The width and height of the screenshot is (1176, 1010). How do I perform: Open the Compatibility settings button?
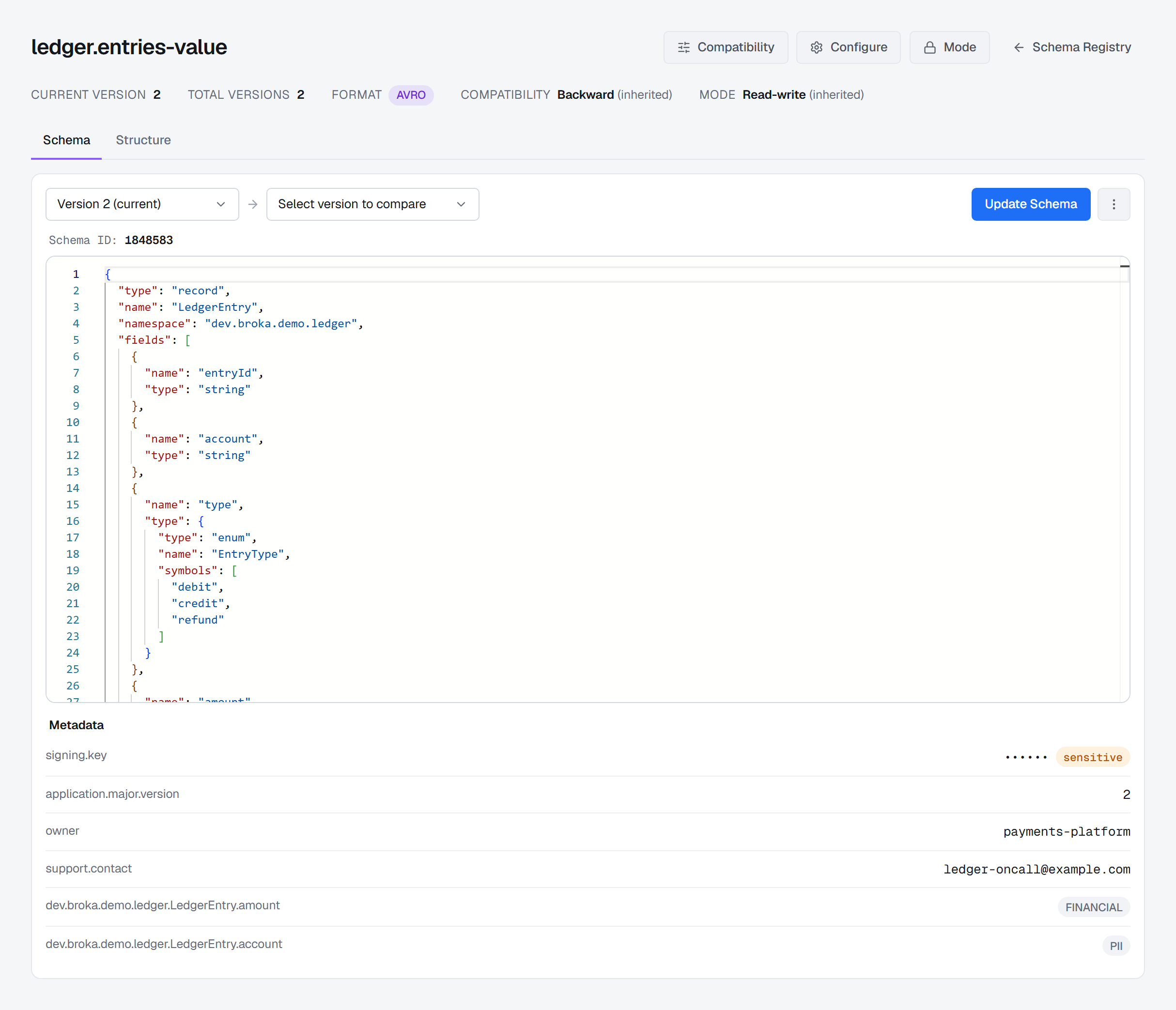click(726, 47)
